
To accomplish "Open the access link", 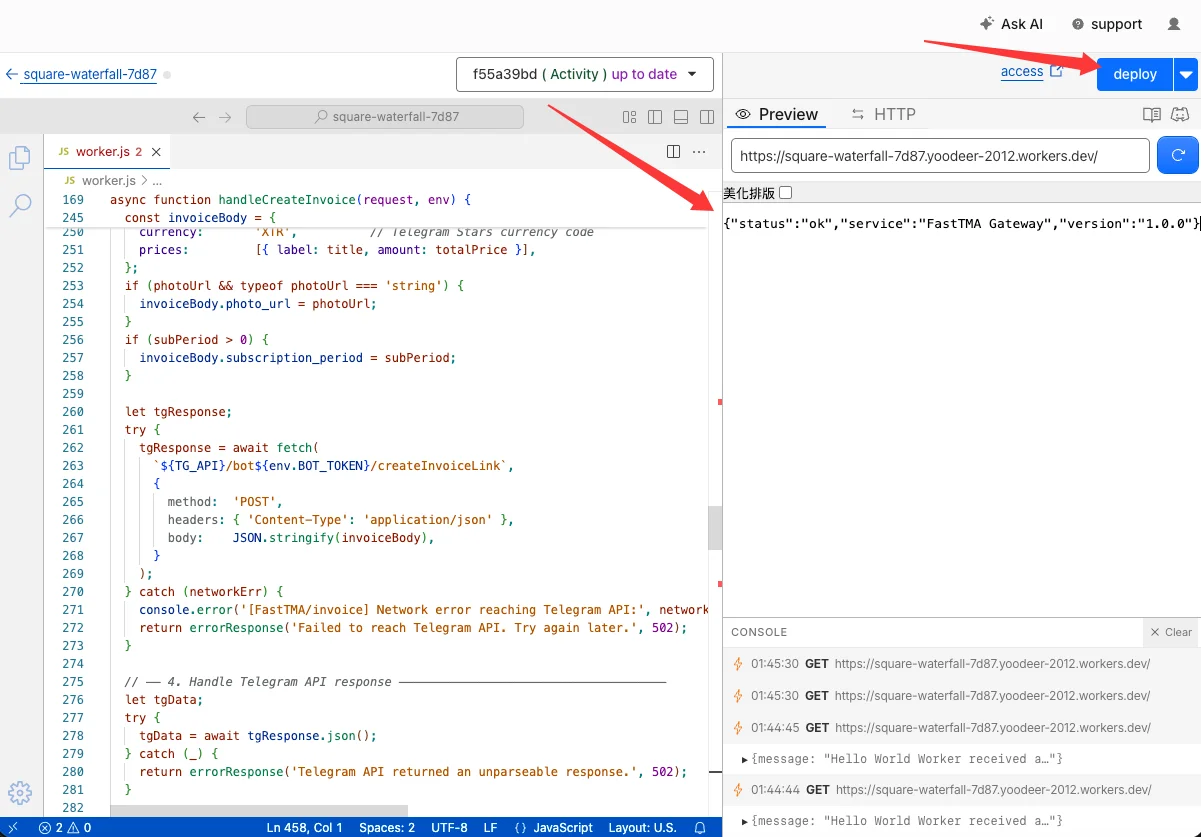I will point(1021,72).
